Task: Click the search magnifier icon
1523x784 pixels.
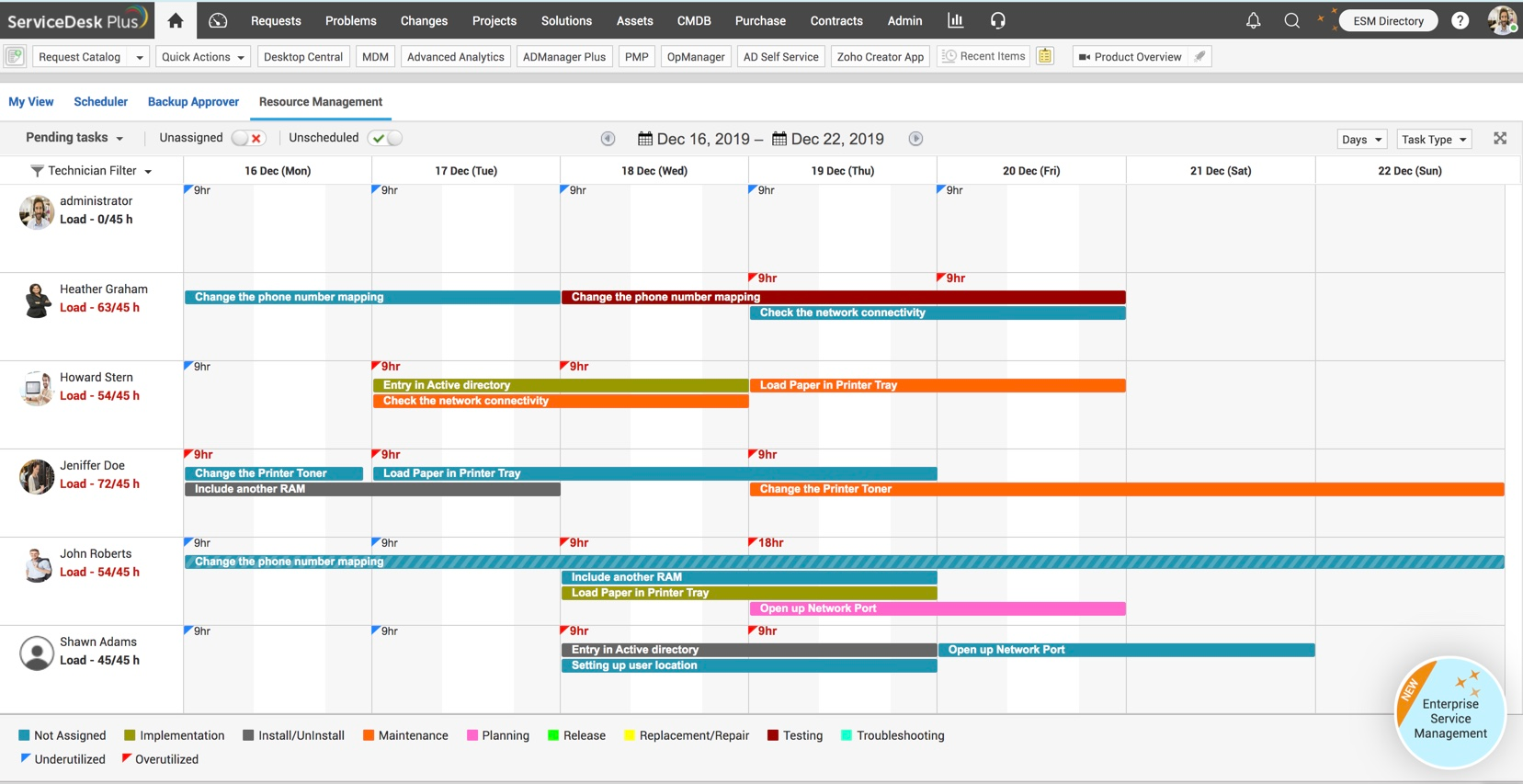Action: click(1291, 20)
